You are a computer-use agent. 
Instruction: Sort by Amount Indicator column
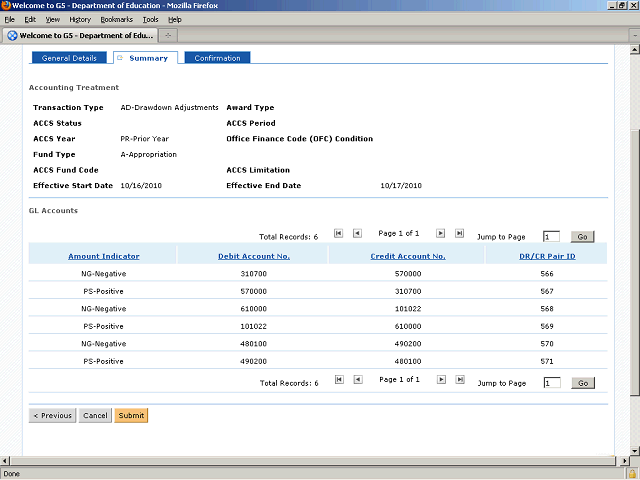coord(103,256)
